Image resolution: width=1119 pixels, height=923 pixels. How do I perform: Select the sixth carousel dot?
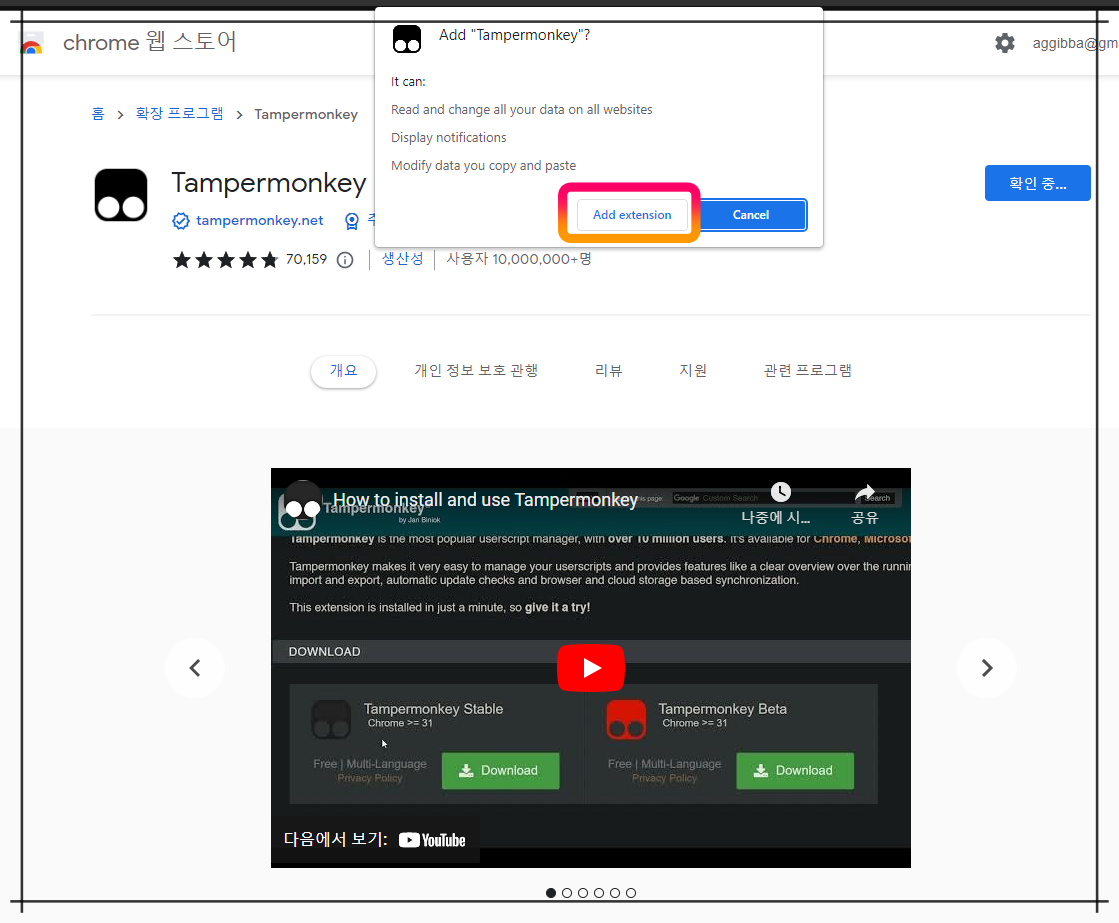631,893
